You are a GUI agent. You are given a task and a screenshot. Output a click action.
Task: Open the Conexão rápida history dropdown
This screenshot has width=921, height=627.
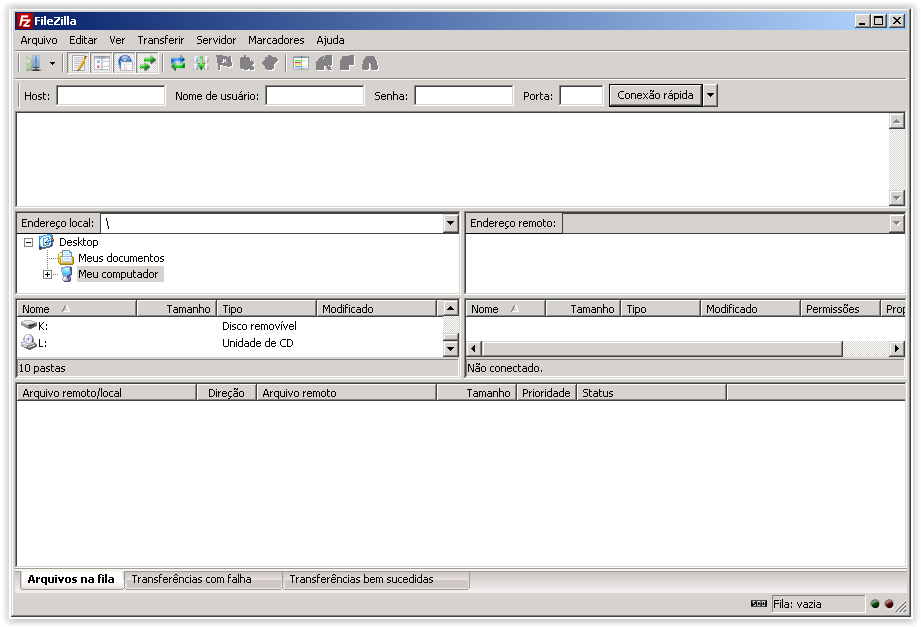(710, 95)
